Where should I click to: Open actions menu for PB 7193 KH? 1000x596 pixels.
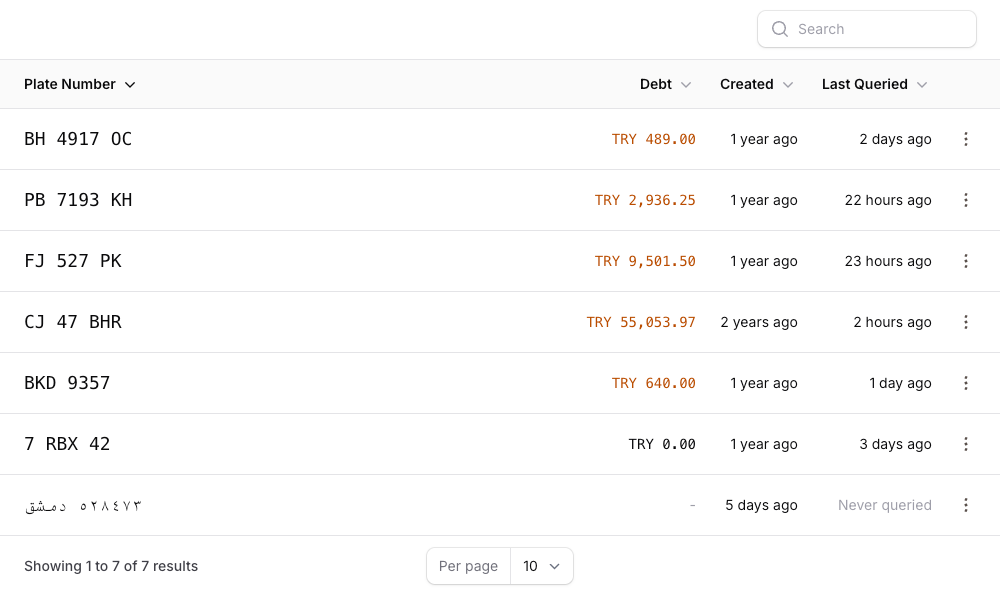point(965,200)
